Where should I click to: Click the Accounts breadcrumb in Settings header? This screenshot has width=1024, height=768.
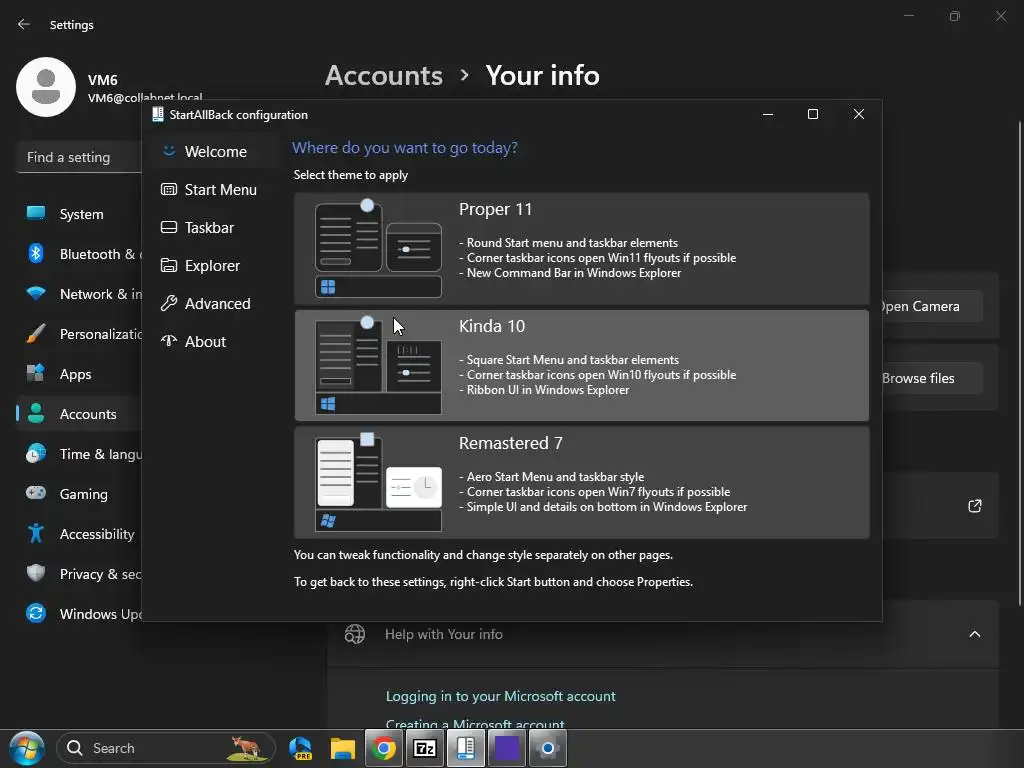click(384, 76)
